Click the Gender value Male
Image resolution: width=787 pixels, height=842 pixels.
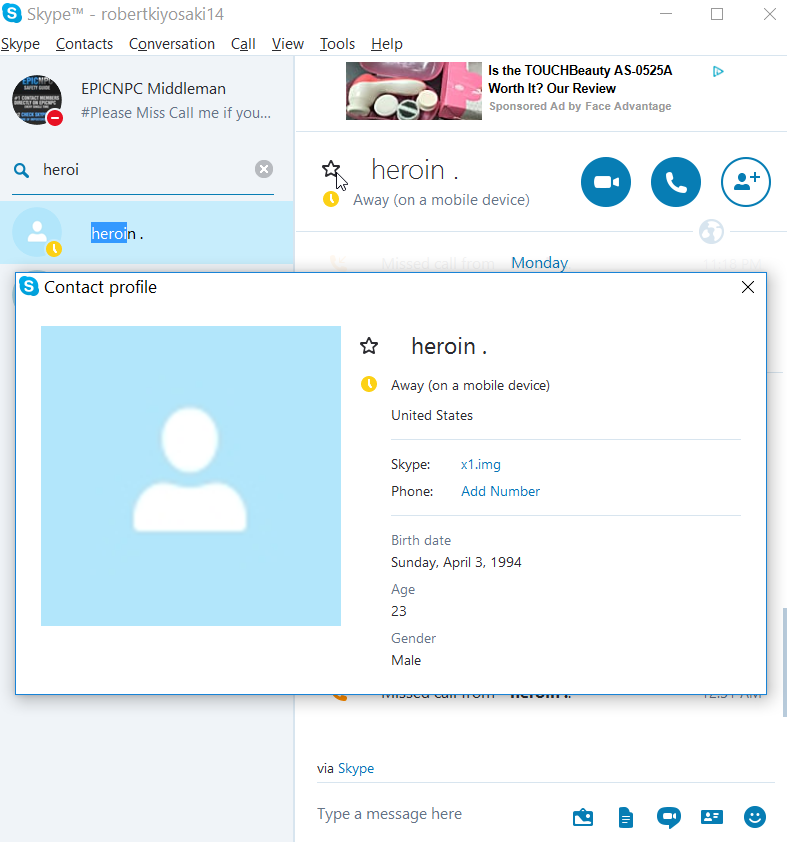(x=406, y=660)
